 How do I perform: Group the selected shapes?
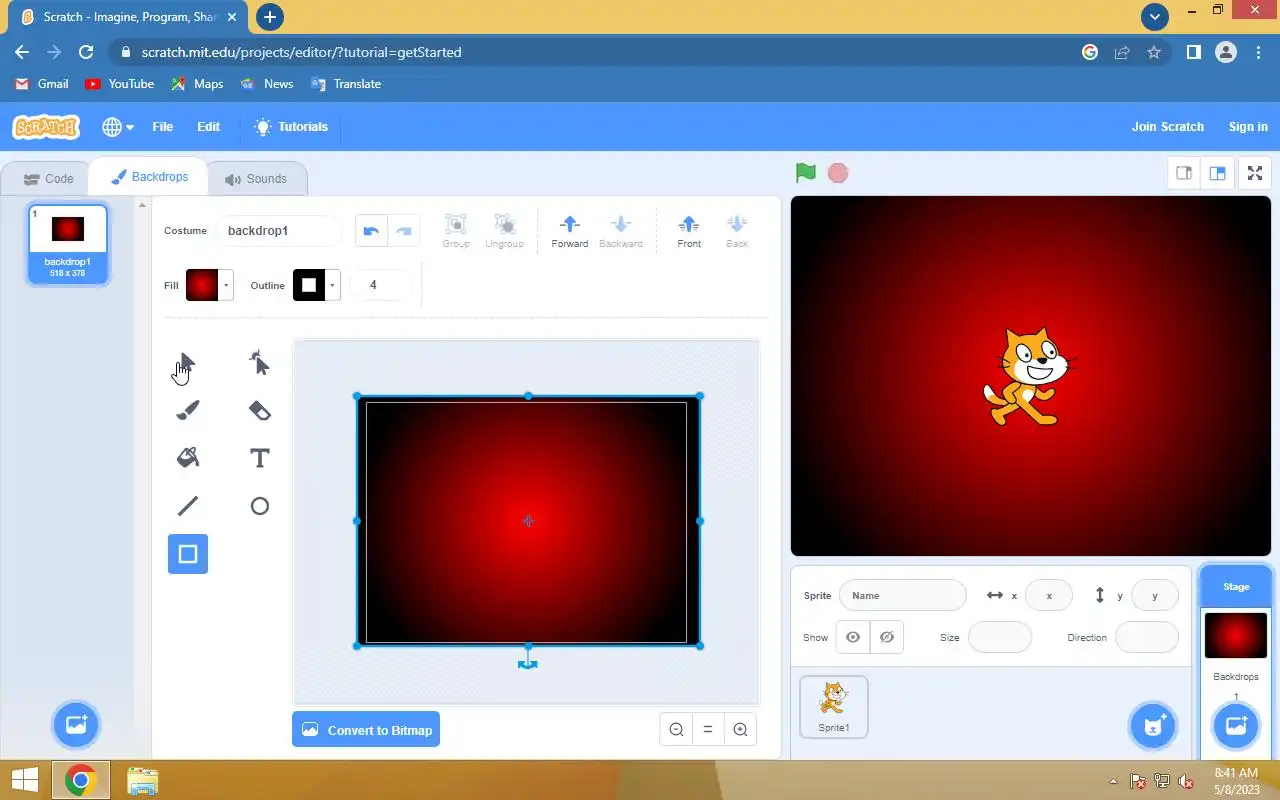pyautogui.click(x=456, y=231)
